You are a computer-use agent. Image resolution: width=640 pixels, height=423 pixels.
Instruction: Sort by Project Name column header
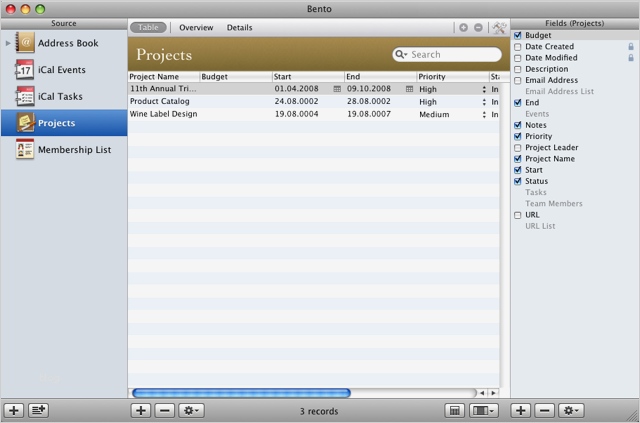point(164,77)
